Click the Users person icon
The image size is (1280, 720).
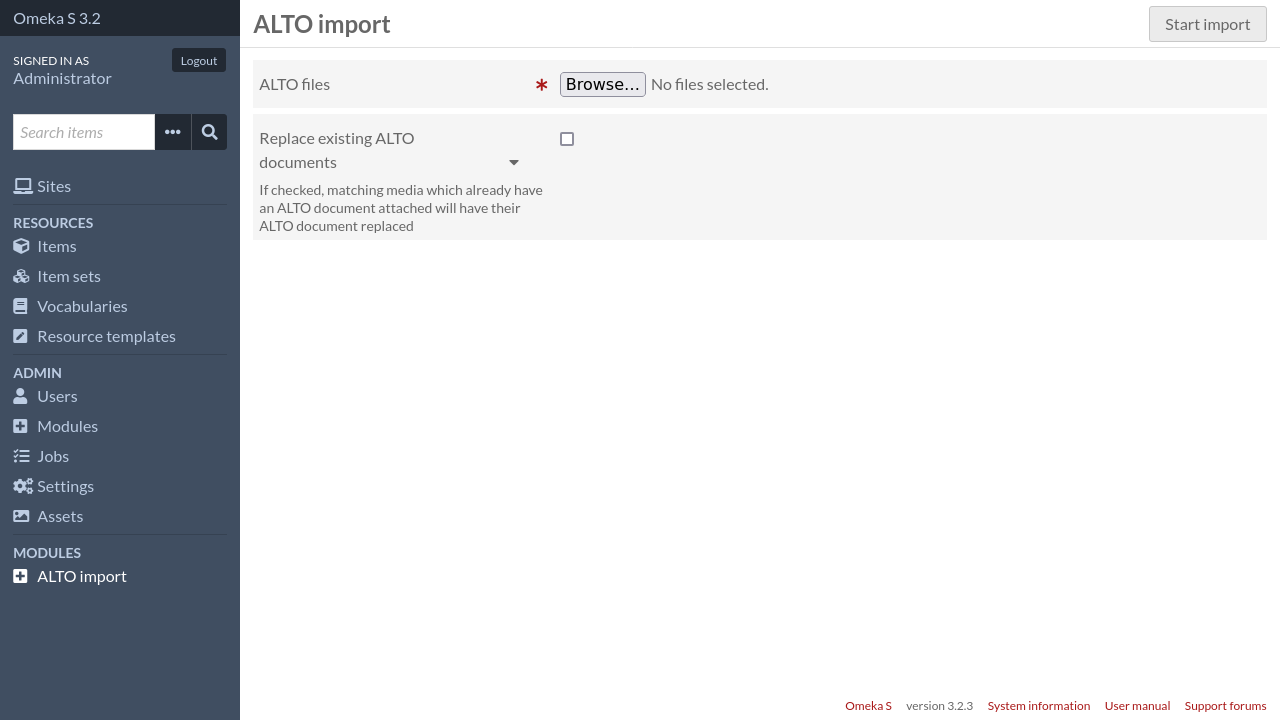pos(21,395)
